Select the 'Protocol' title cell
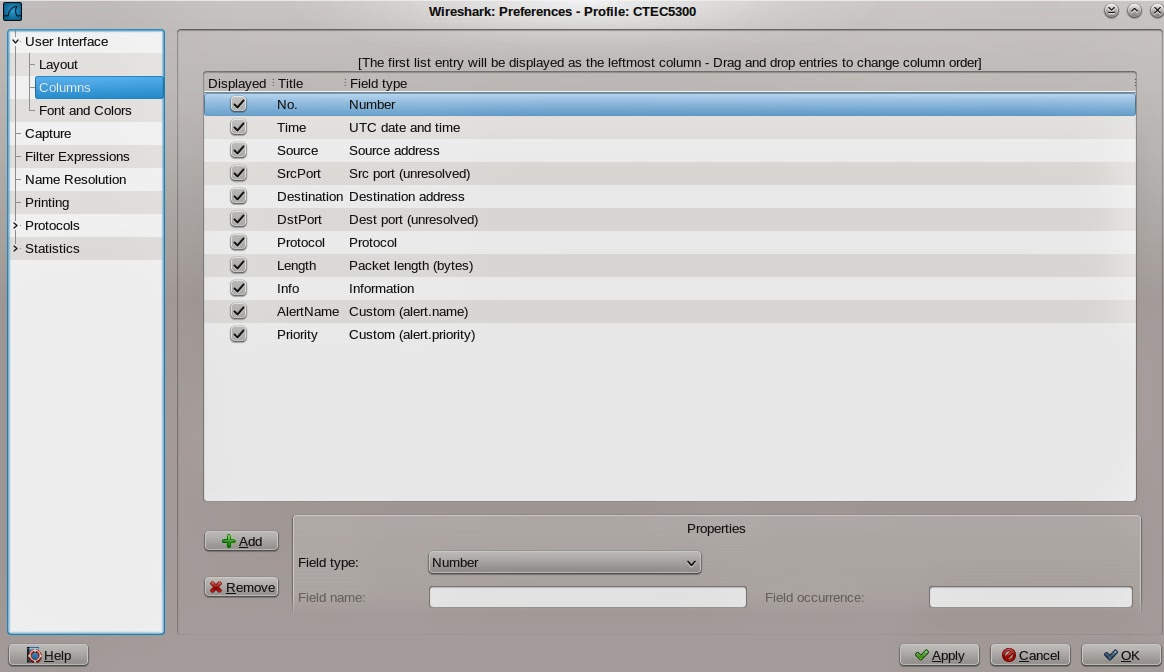This screenshot has height=672, width=1164. (301, 243)
